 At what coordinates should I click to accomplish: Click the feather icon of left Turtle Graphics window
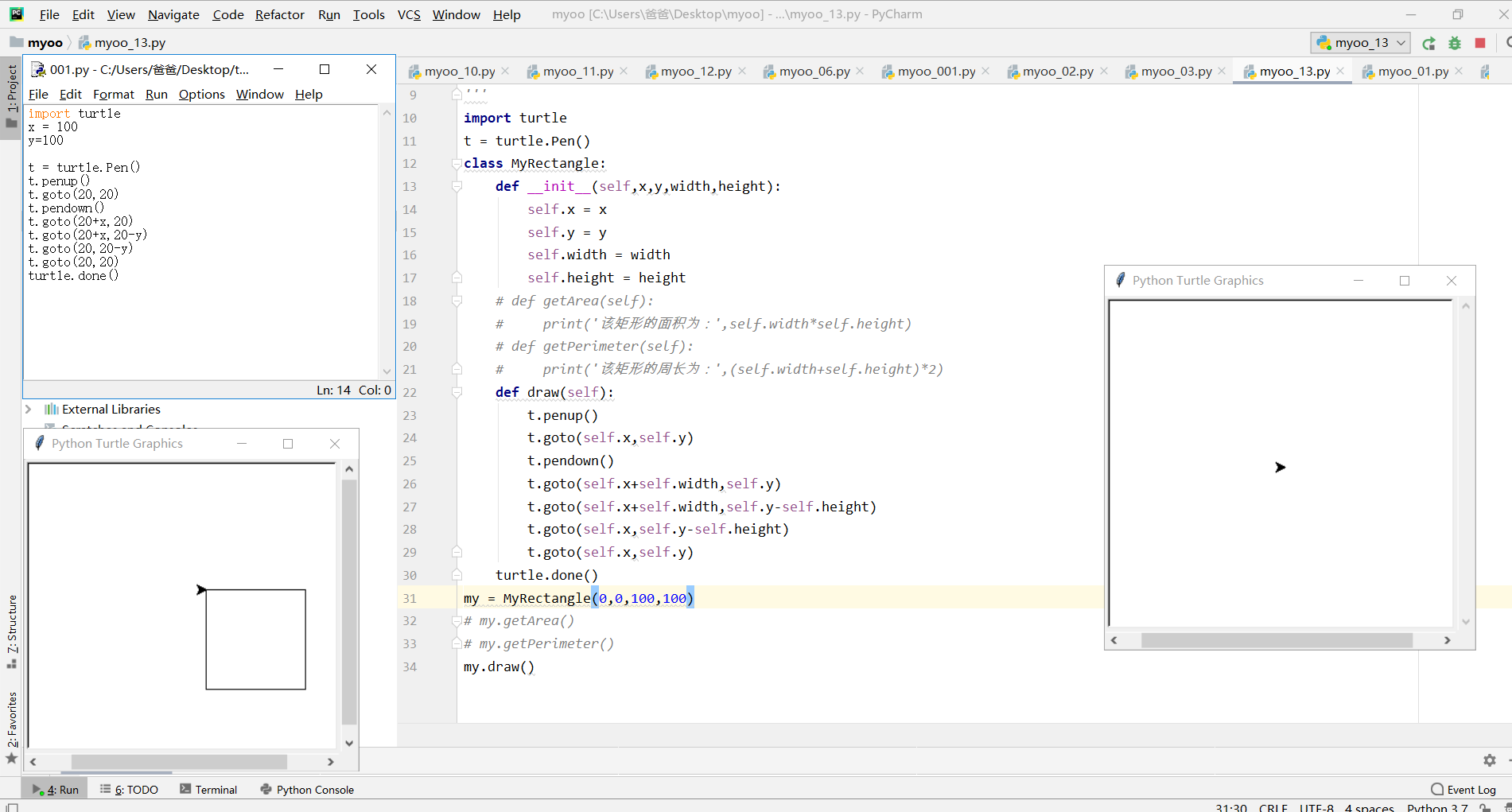[x=39, y=443]
